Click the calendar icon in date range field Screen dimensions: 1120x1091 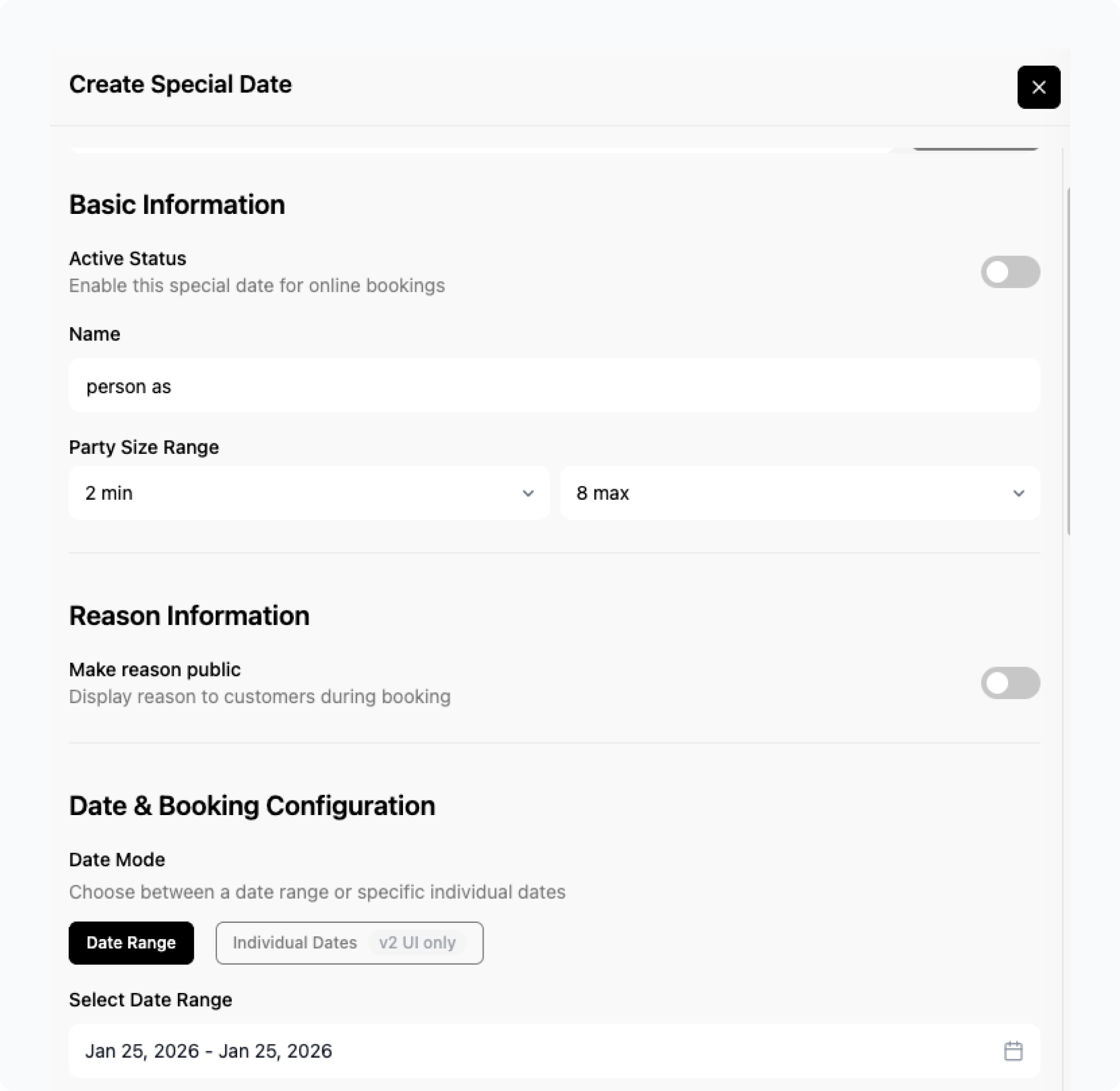pos(1013,1051)
